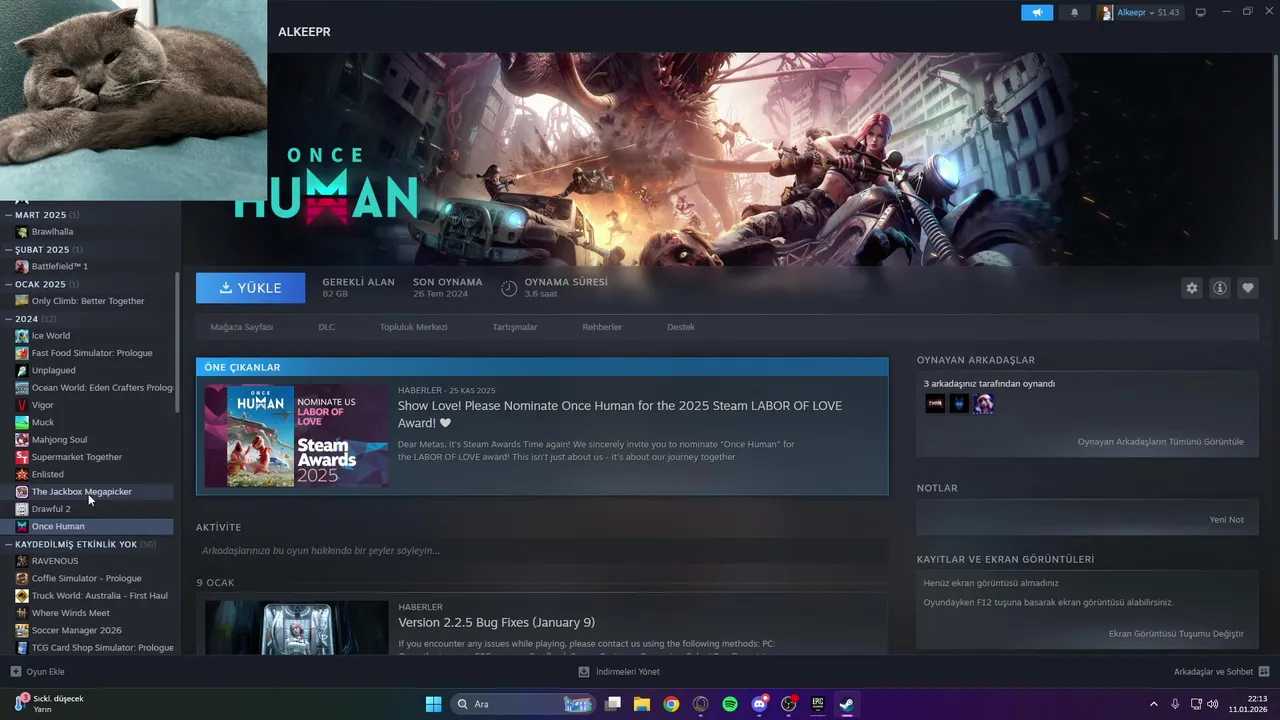This screenshot has width=1280, height=720.
Task: Click the activity comment input field
Action: 542,551
